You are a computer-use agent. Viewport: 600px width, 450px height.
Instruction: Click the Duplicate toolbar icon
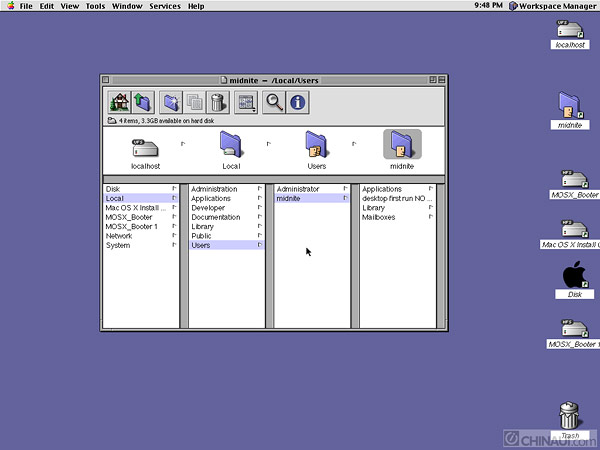tap(195, 101)
